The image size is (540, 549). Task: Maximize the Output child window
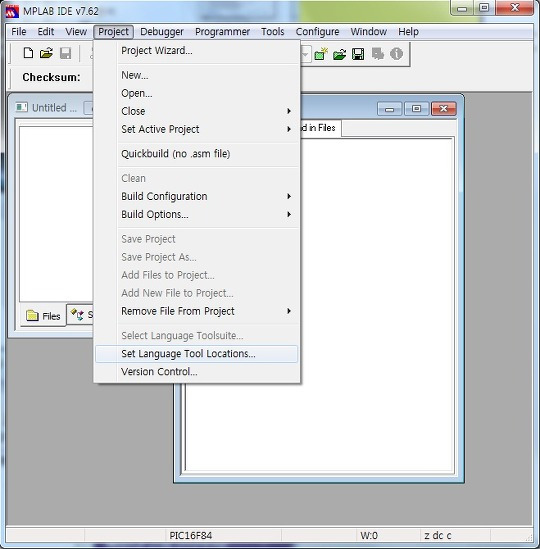coord(416,109)
